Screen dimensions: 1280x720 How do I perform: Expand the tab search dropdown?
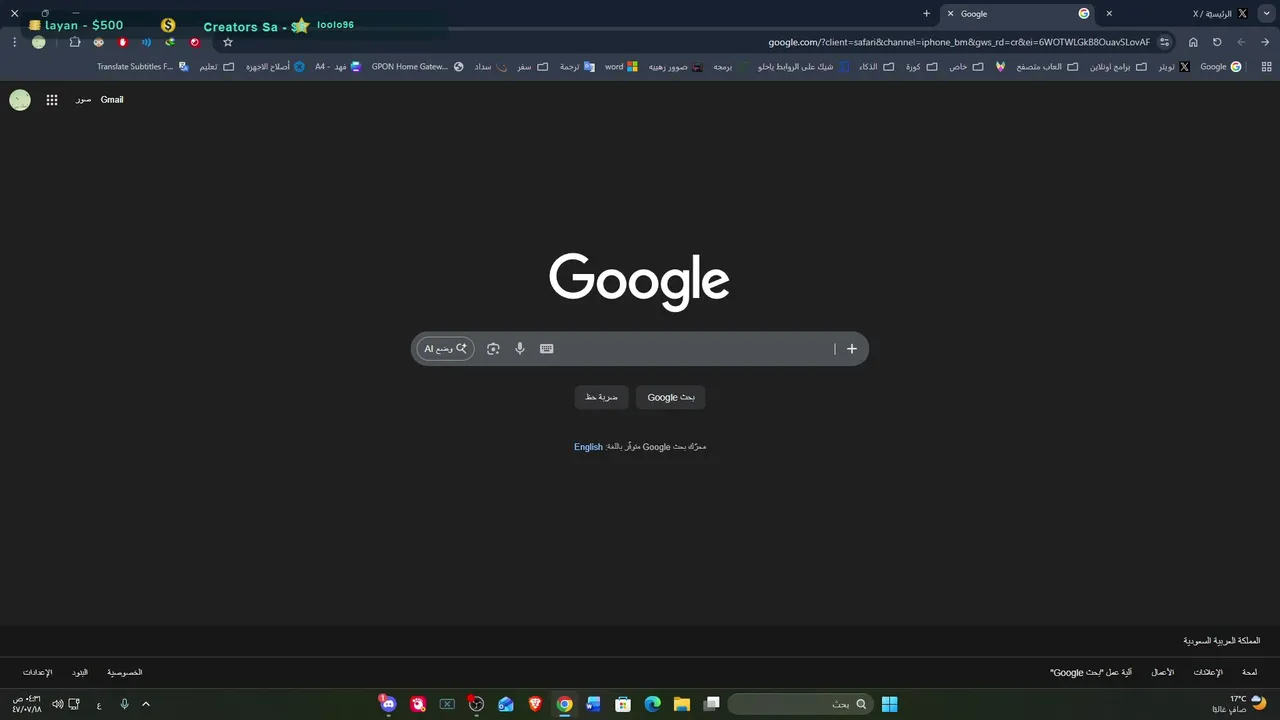[x=1266, y=14]
